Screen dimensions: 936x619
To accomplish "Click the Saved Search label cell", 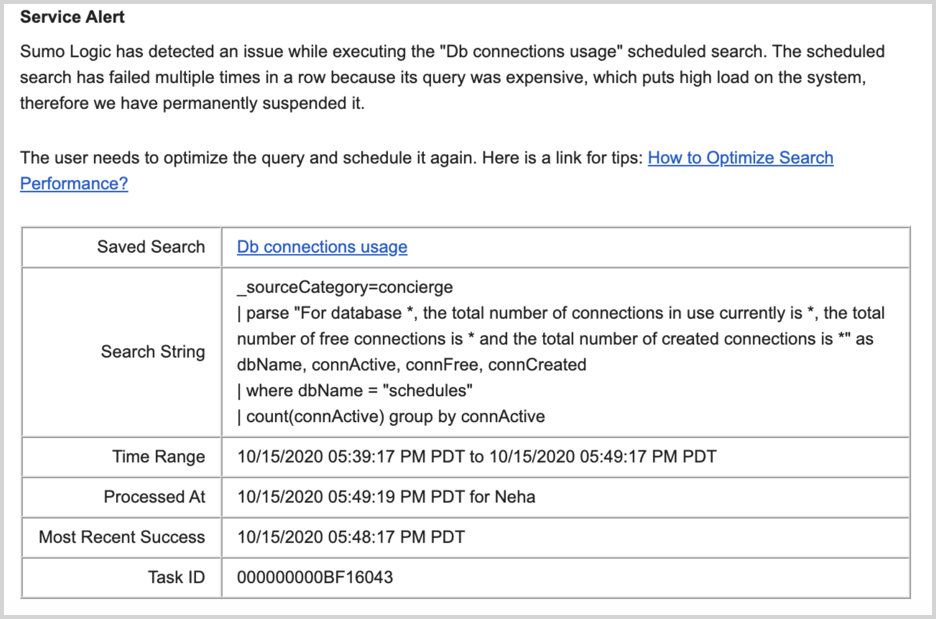I will 150,247.
